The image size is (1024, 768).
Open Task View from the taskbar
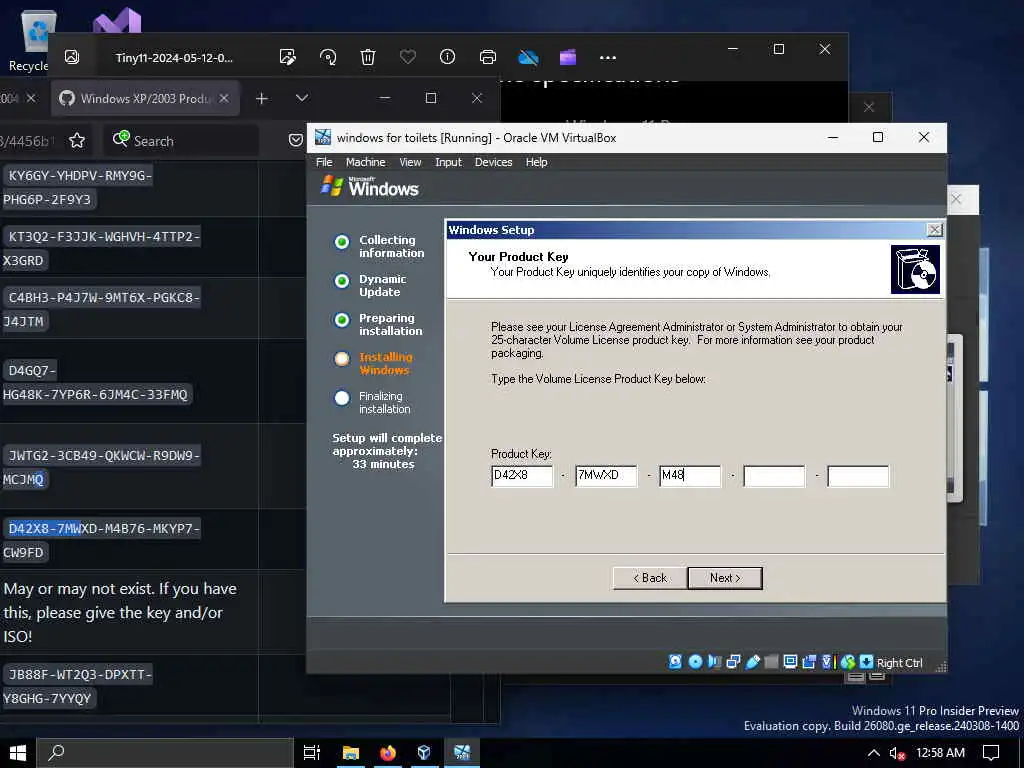pyautogui.click(x=312, y=753)
